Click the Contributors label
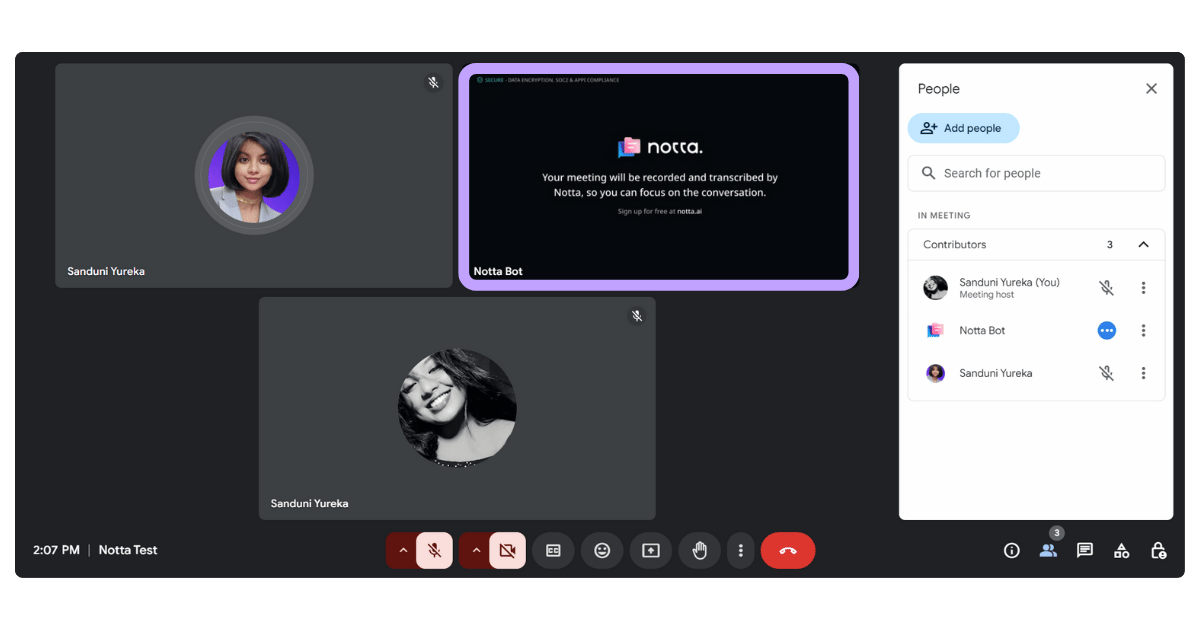 pos(954,245)
